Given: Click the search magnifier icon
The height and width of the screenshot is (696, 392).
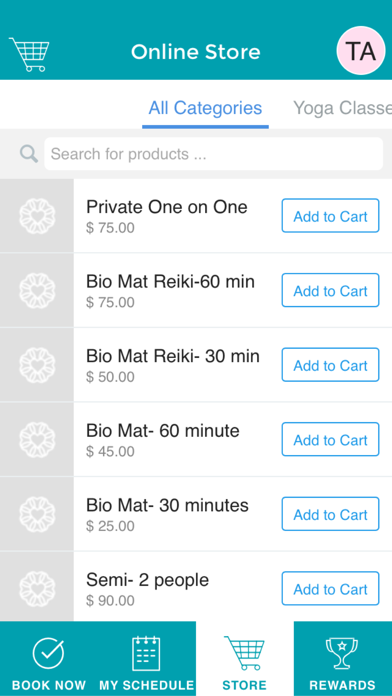Looking at the screenshot, I should pyautogui.click(x=29, y=154).
